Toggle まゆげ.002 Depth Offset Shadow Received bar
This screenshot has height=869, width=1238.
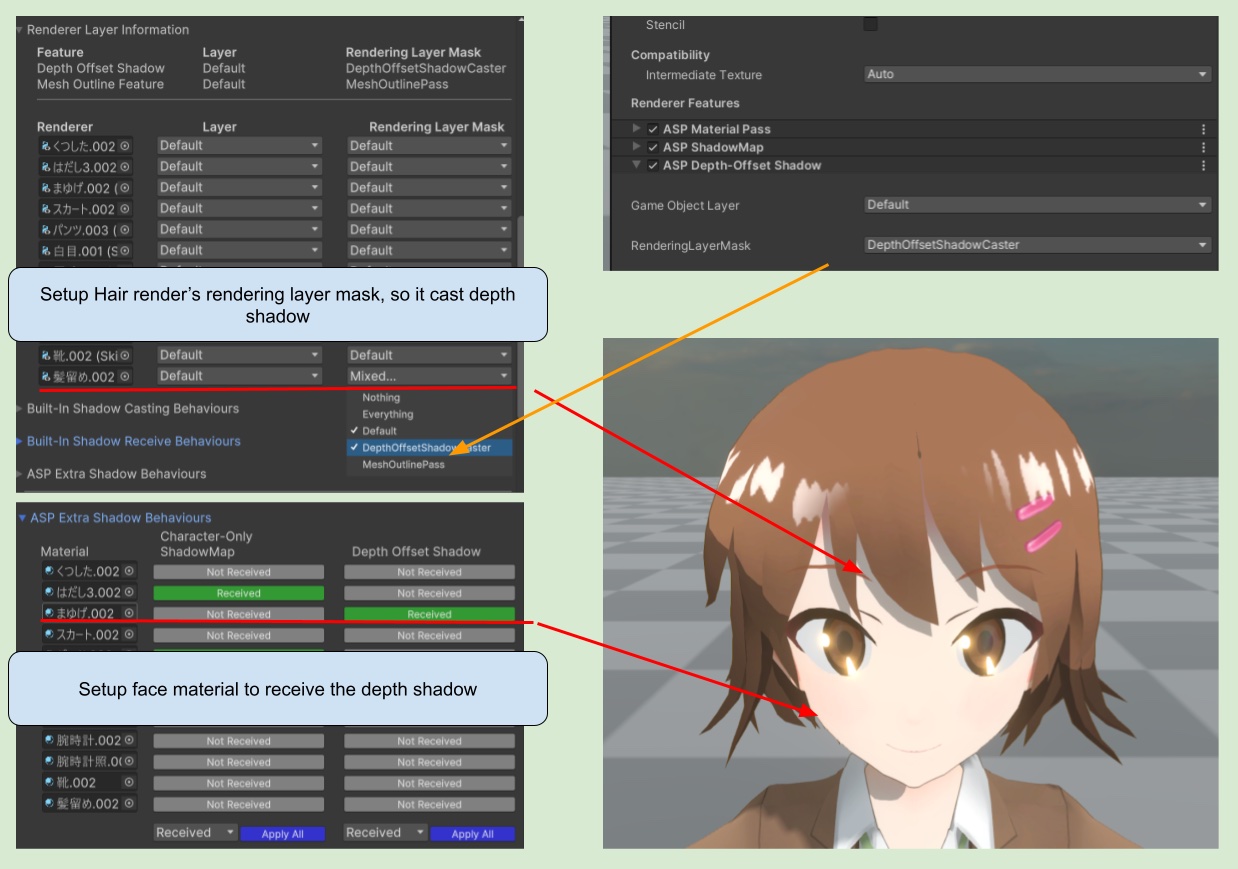point(429,614)
